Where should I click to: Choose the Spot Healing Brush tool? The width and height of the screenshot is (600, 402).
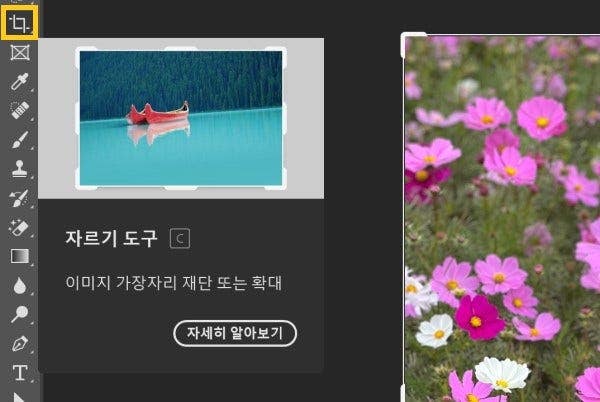coord(20,110)
